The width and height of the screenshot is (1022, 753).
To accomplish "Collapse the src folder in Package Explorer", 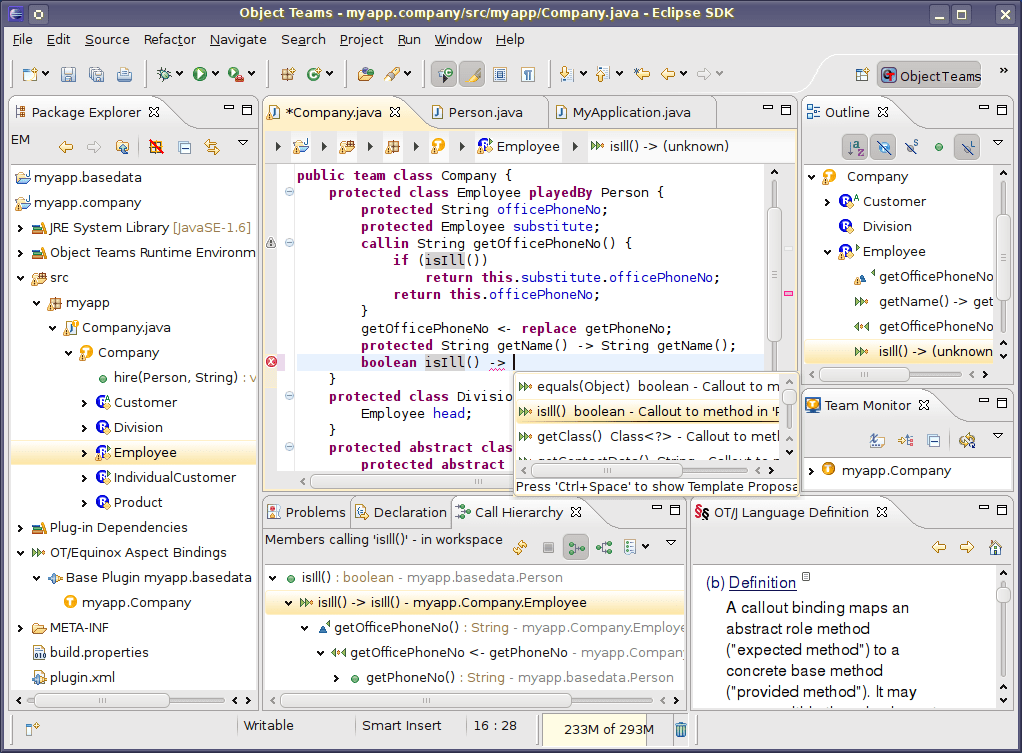I will coord(21,277).
